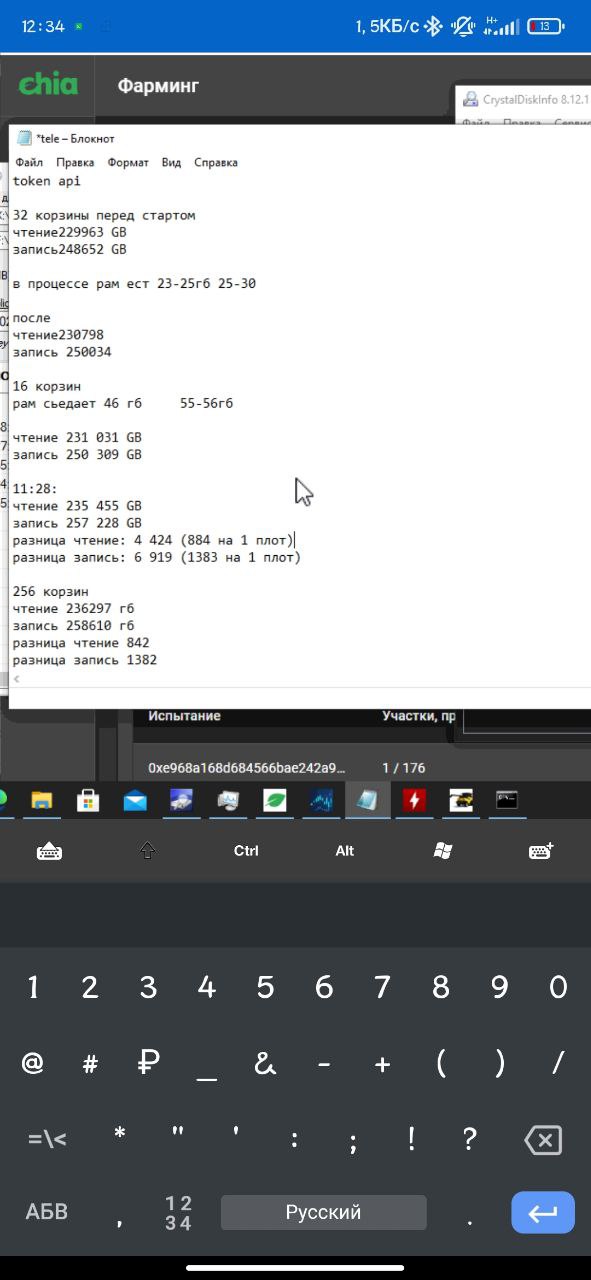This screenshot has height=1280, width=591.
Task: Click the 'token api' line in Notepad
Action: point(46,181)
